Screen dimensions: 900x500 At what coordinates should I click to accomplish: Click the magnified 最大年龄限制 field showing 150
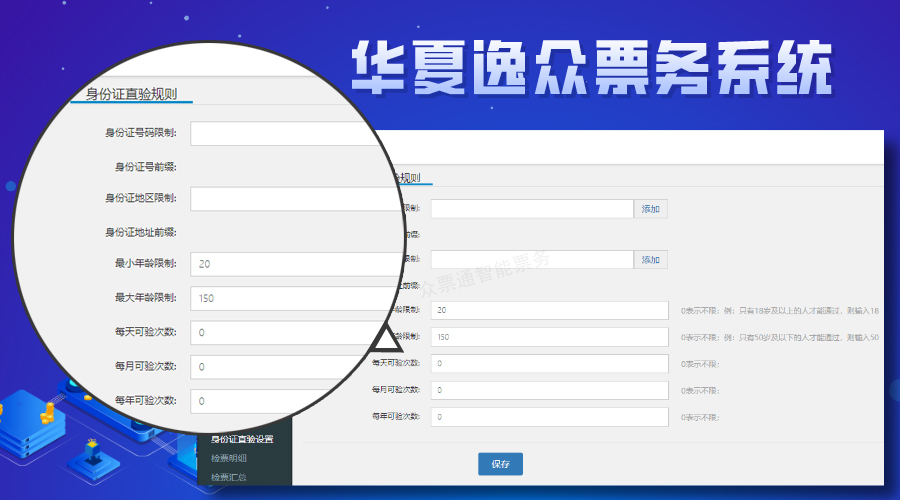tap(294, 299)
